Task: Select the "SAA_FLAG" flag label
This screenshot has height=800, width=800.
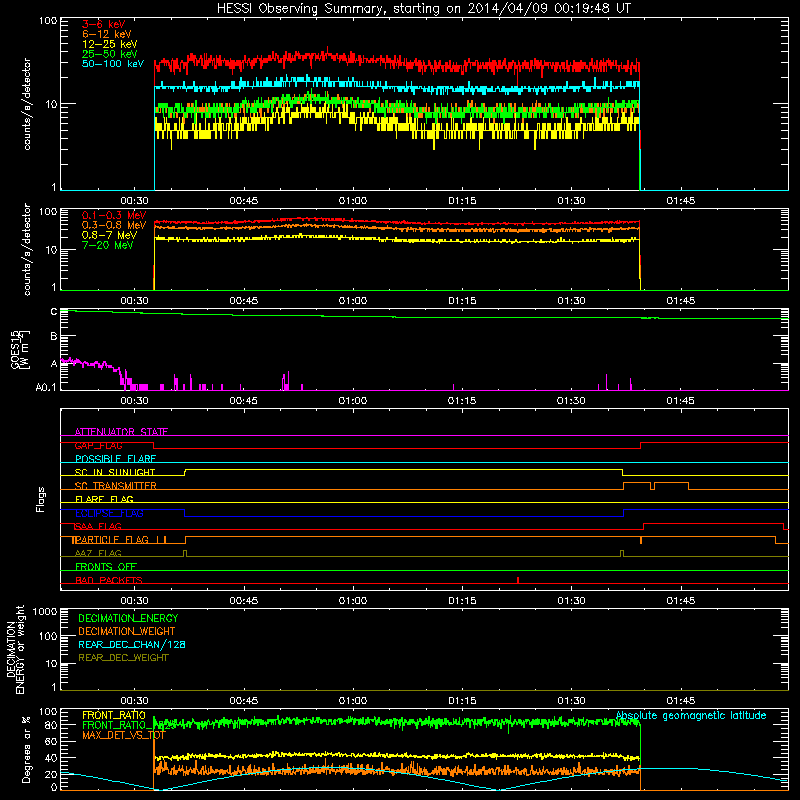Action: click(98, 526)
